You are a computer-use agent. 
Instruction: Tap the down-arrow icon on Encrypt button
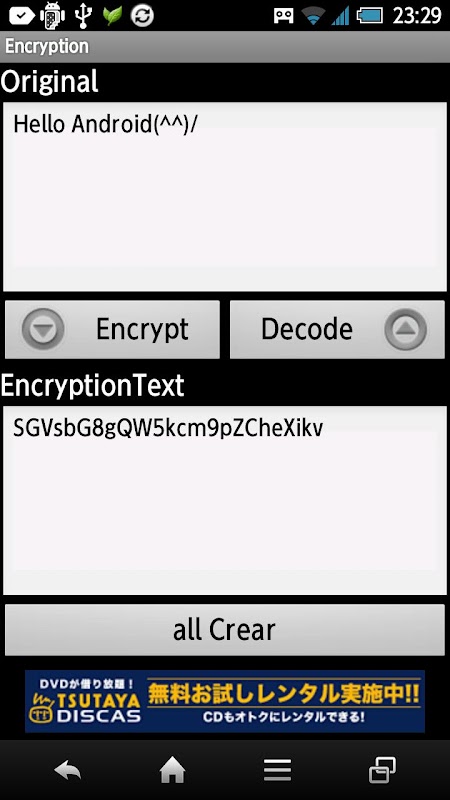43,329
